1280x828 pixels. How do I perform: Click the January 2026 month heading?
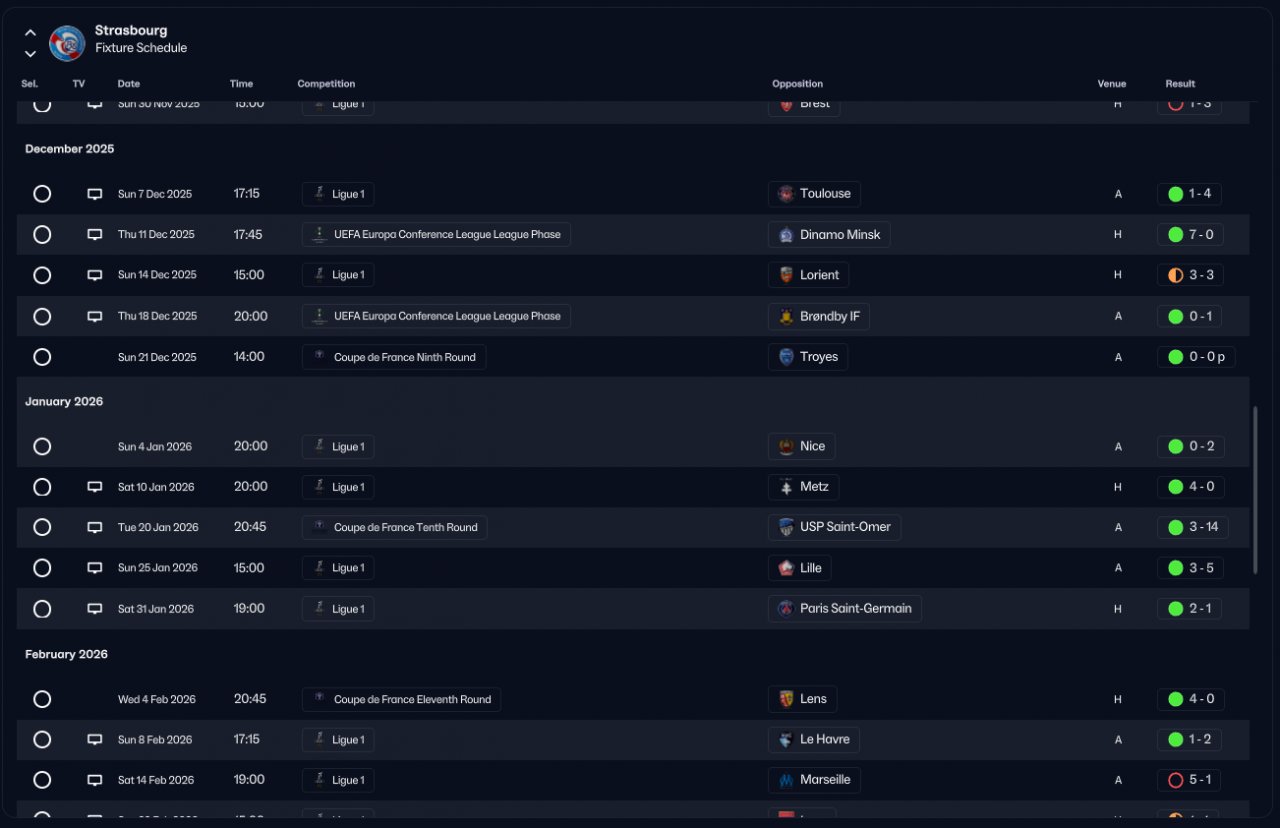pos(64,402)
